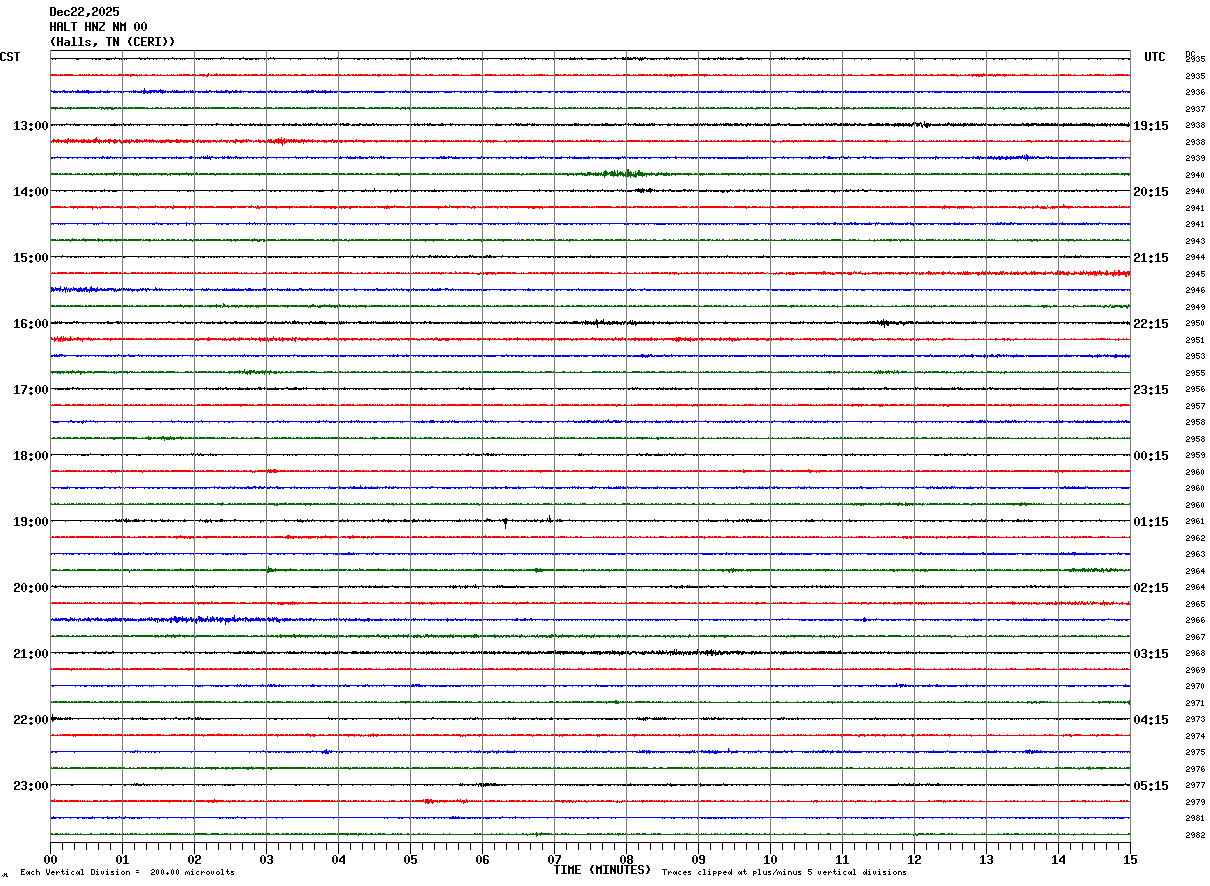Click minute tick label '08' on the x-axis
The image size is (1210, 886).
click(627, 859)
